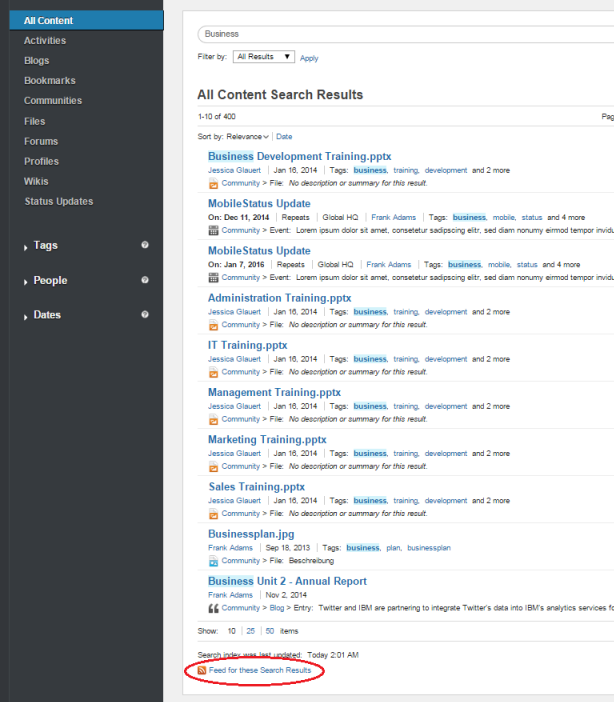
Task: Click image file icon under Businessplan.jpg
Action: [x=213, y=561]
